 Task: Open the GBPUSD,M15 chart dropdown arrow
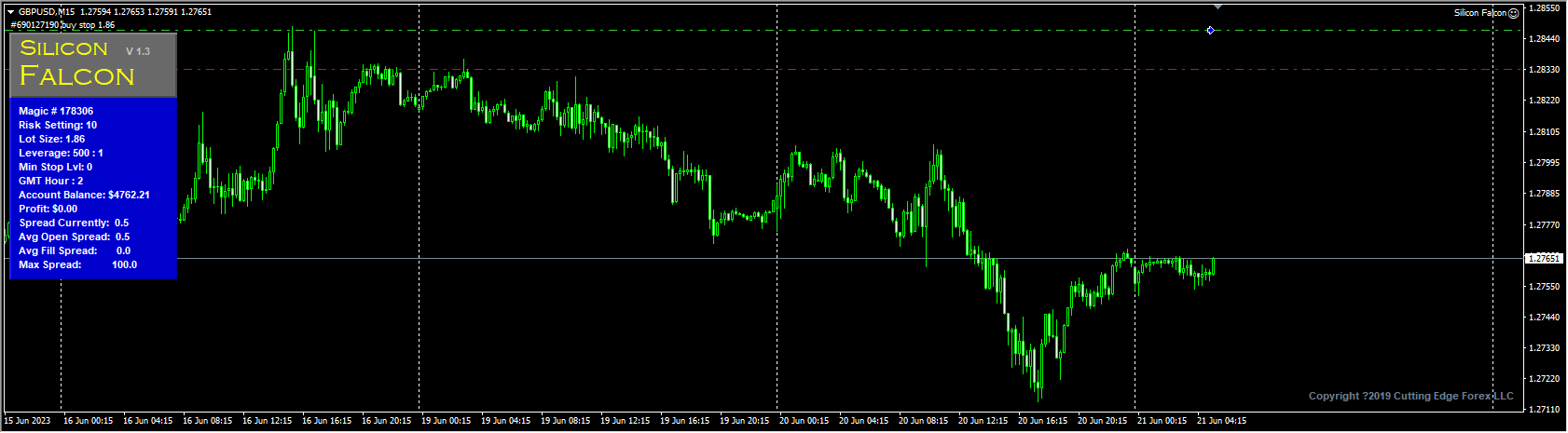(x=11, y=12)
